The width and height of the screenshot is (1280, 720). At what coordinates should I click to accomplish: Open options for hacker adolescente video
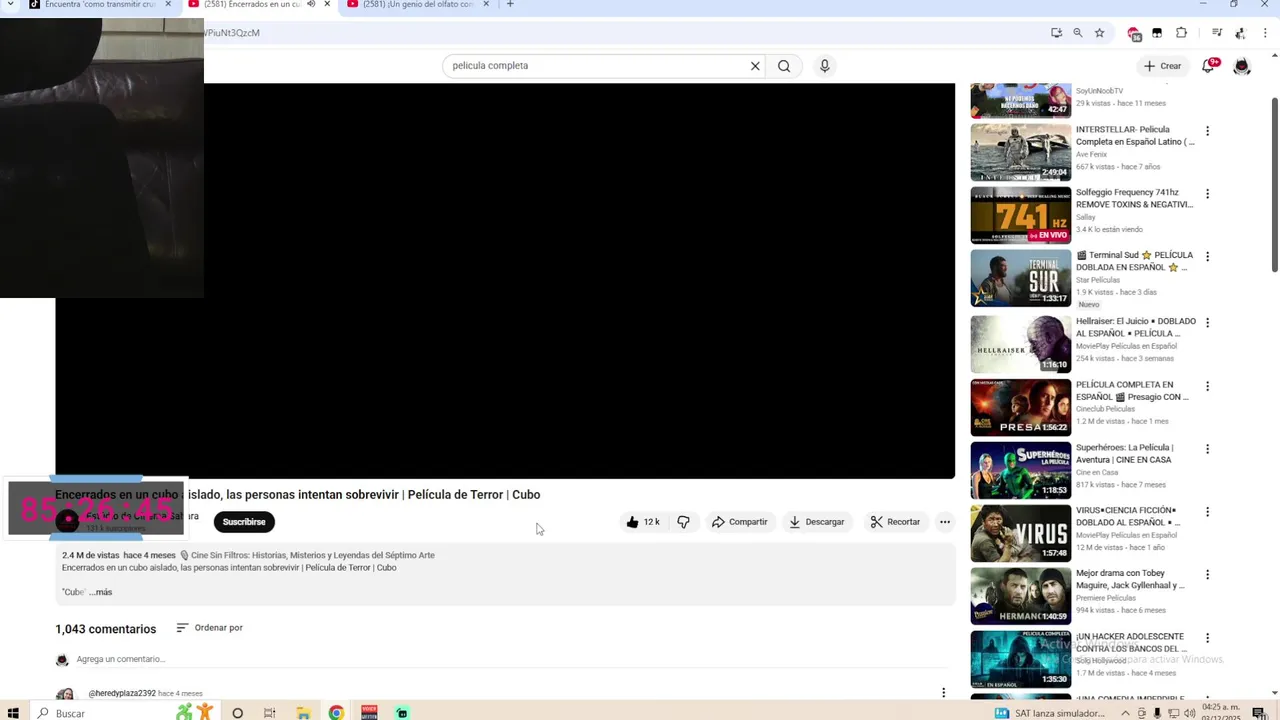[x=1207, y=638]
